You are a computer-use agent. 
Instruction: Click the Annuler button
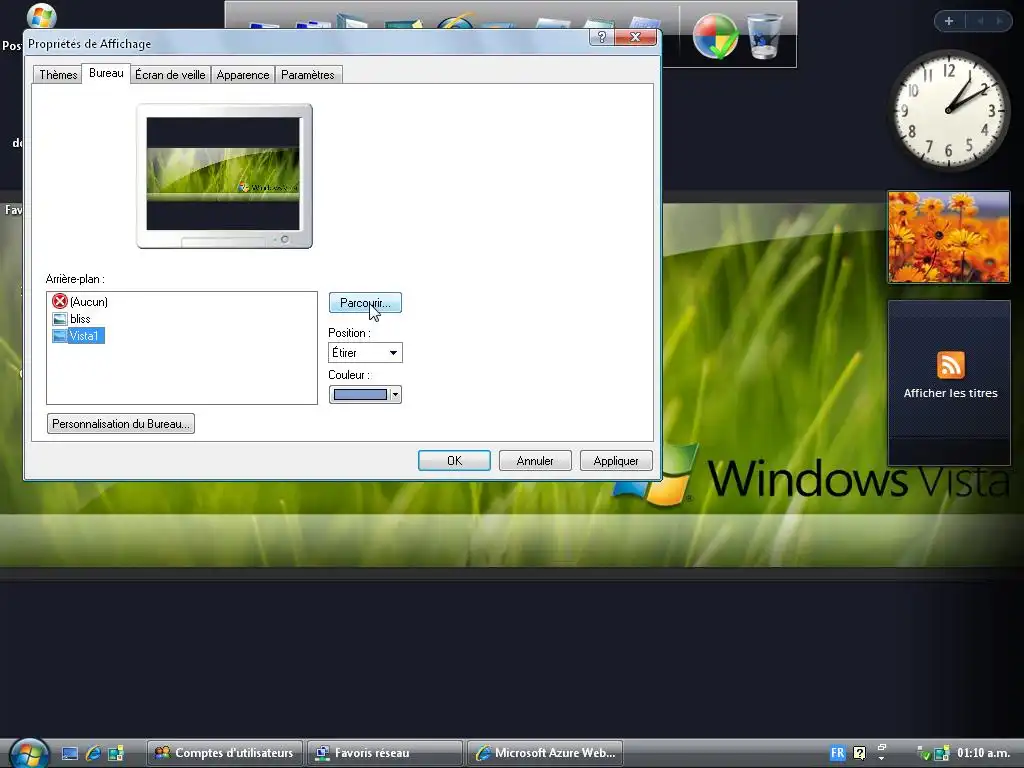535,460
